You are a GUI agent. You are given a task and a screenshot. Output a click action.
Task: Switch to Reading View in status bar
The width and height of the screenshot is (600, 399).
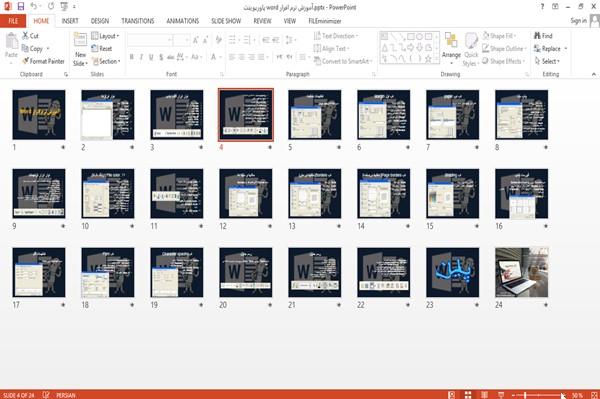coord(484,395)
